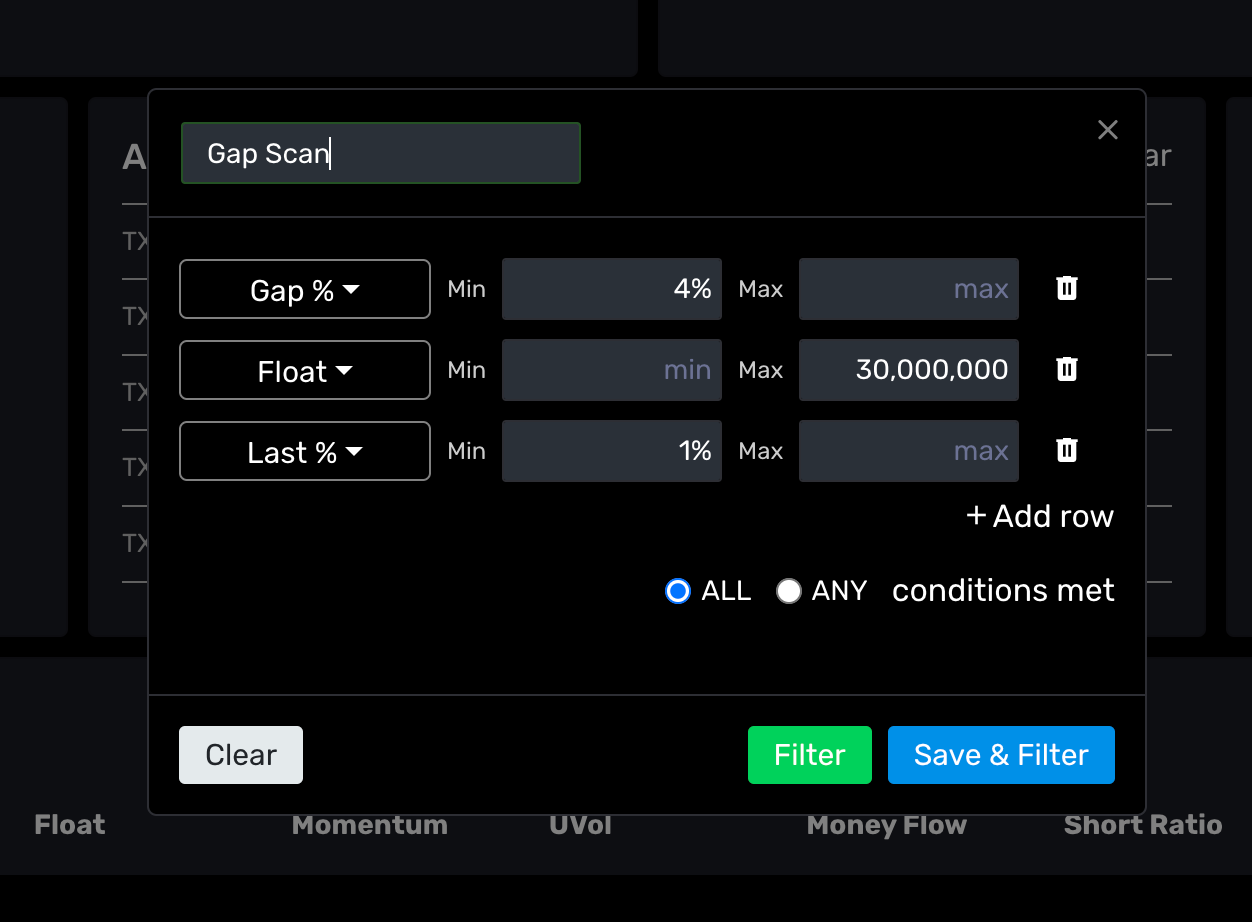Viewport: 1252px width, 922px height.
Task: Edit the Gap Scan name field
Action: (380, 153)
